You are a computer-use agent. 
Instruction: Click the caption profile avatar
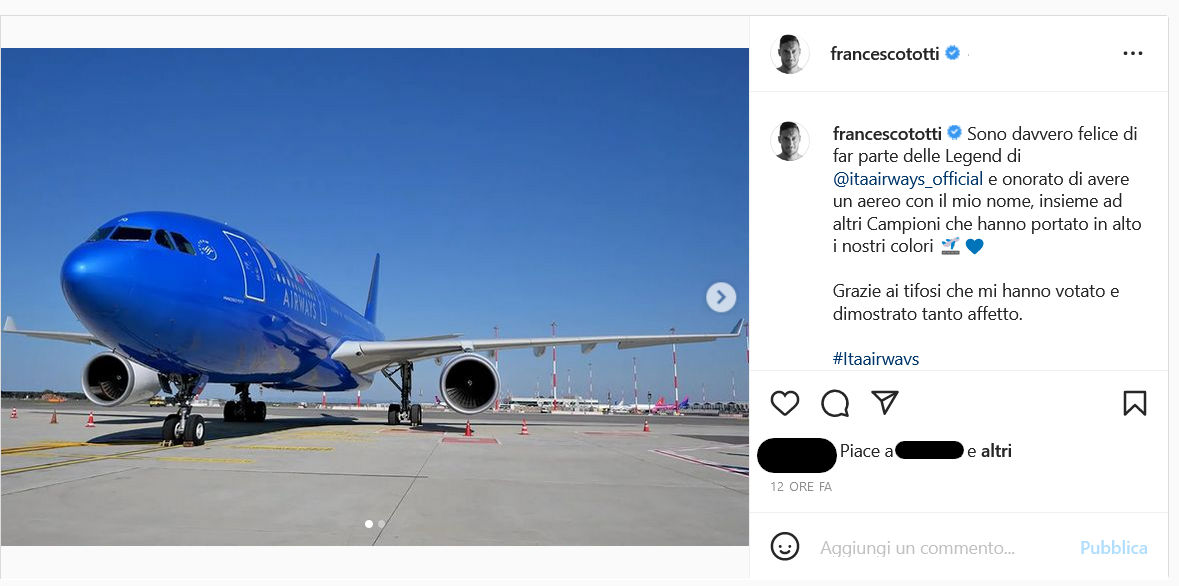pos(789,142)
